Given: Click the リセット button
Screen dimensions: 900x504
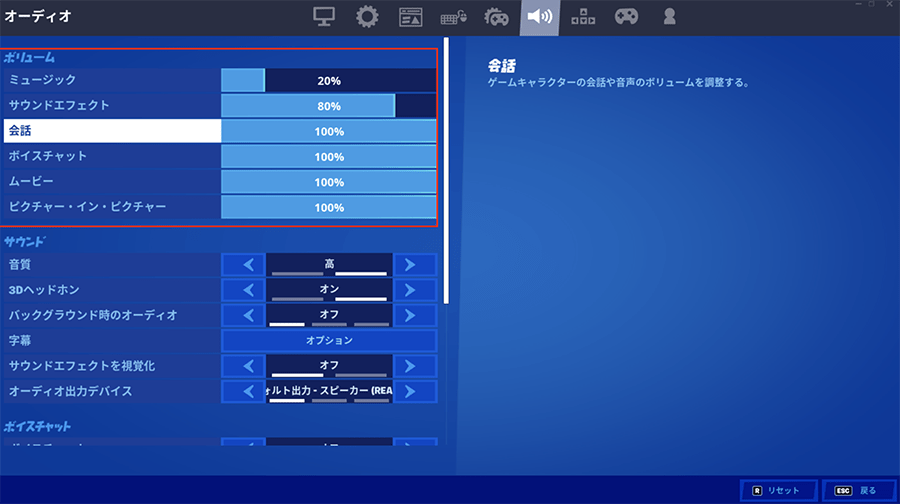Looking at the screenshot, I should [x=778, y=491].
